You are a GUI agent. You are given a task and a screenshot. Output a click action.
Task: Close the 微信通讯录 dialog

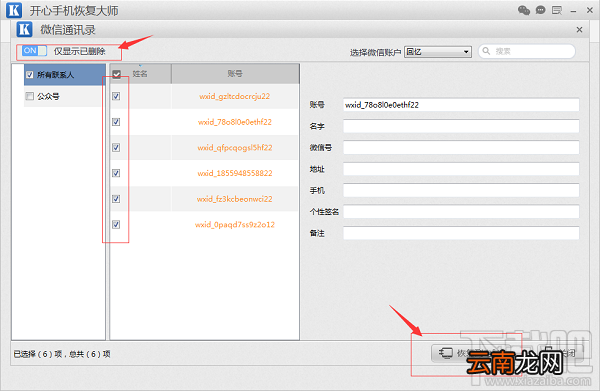point(579,29)
